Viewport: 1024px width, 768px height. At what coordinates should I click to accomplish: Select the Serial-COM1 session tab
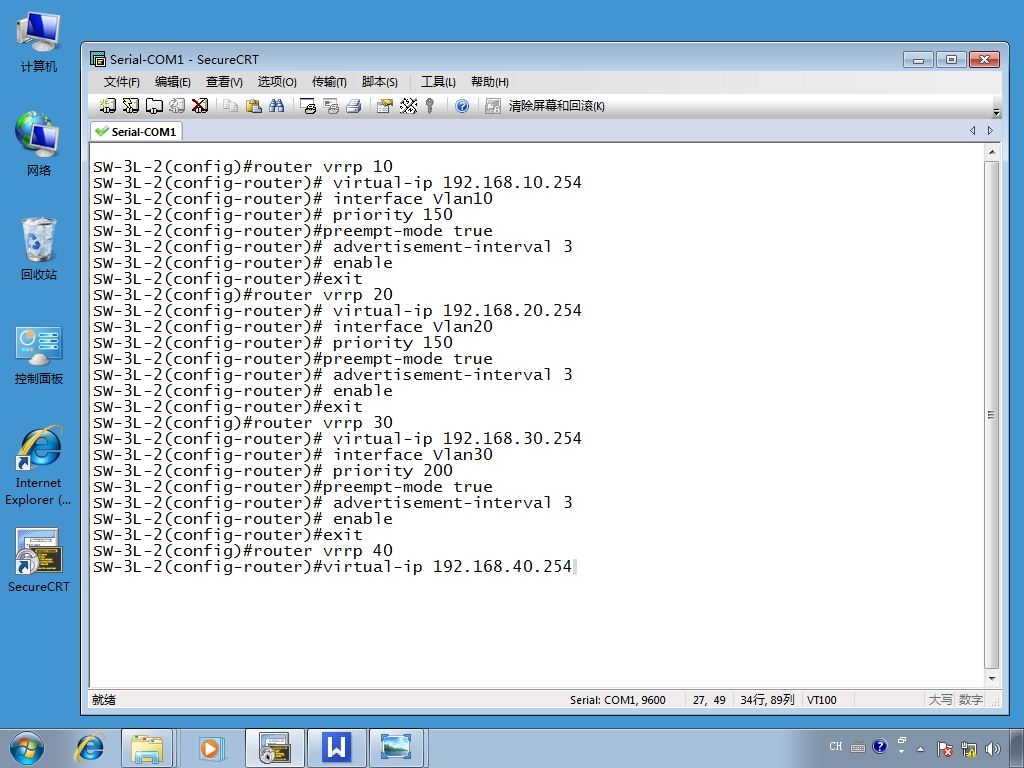tap(136, 131)
